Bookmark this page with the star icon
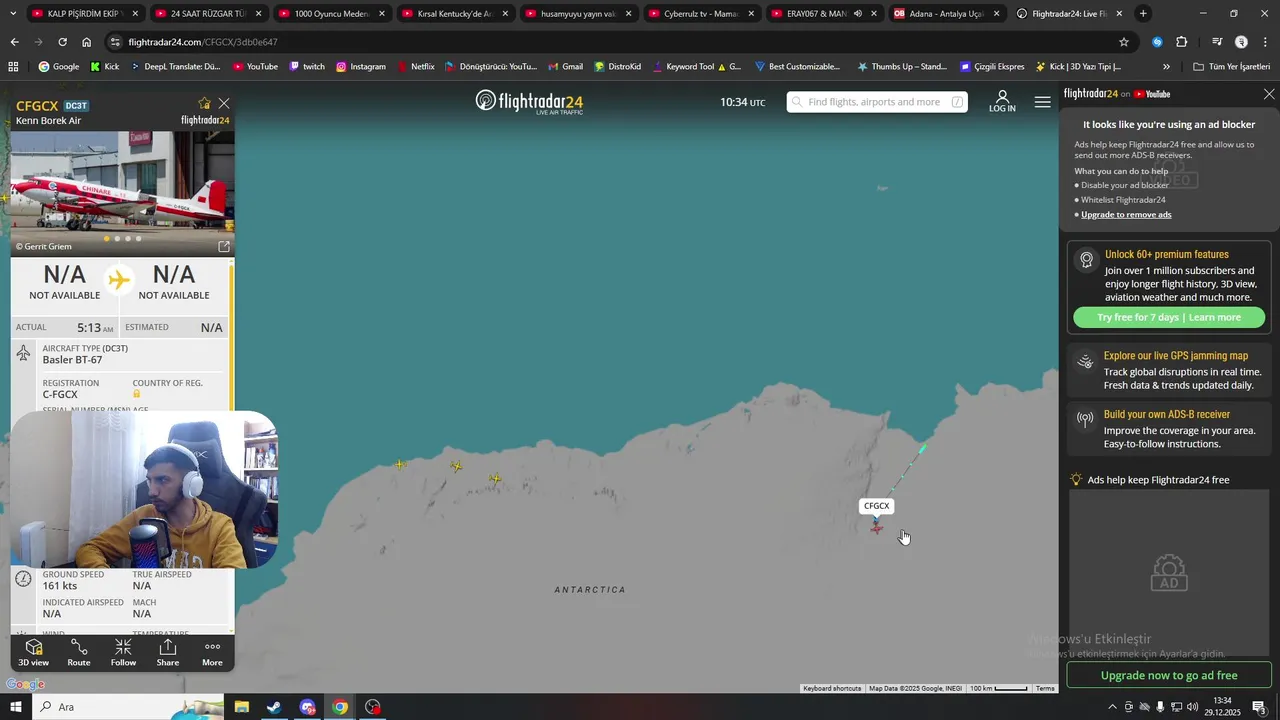This screenshot has width=1280, height=720. coord(1124,42)
